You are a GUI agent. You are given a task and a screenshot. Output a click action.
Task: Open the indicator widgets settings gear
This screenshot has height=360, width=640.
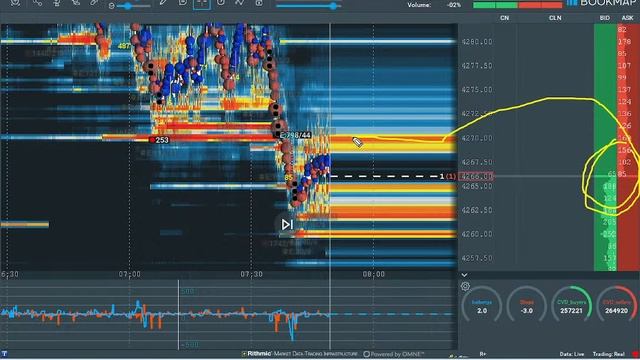pos(465,286)
